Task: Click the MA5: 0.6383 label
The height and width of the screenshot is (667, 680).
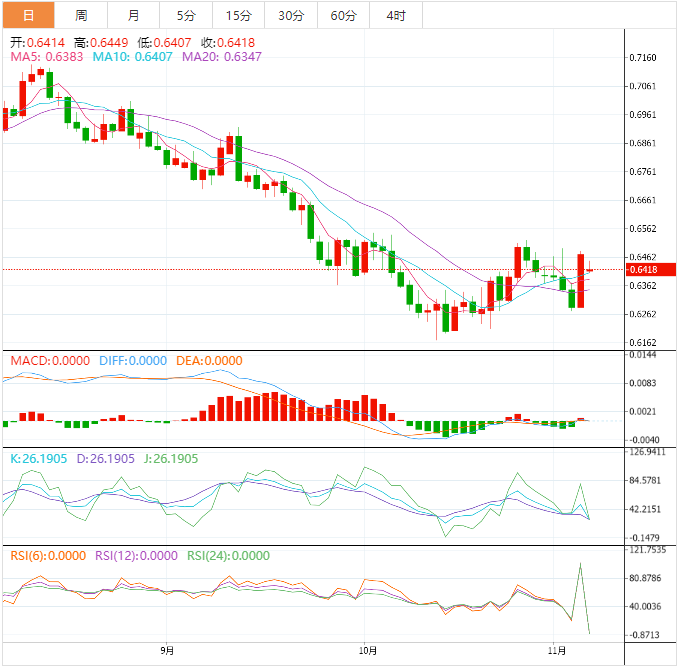Action: click(x=46, y=57)
